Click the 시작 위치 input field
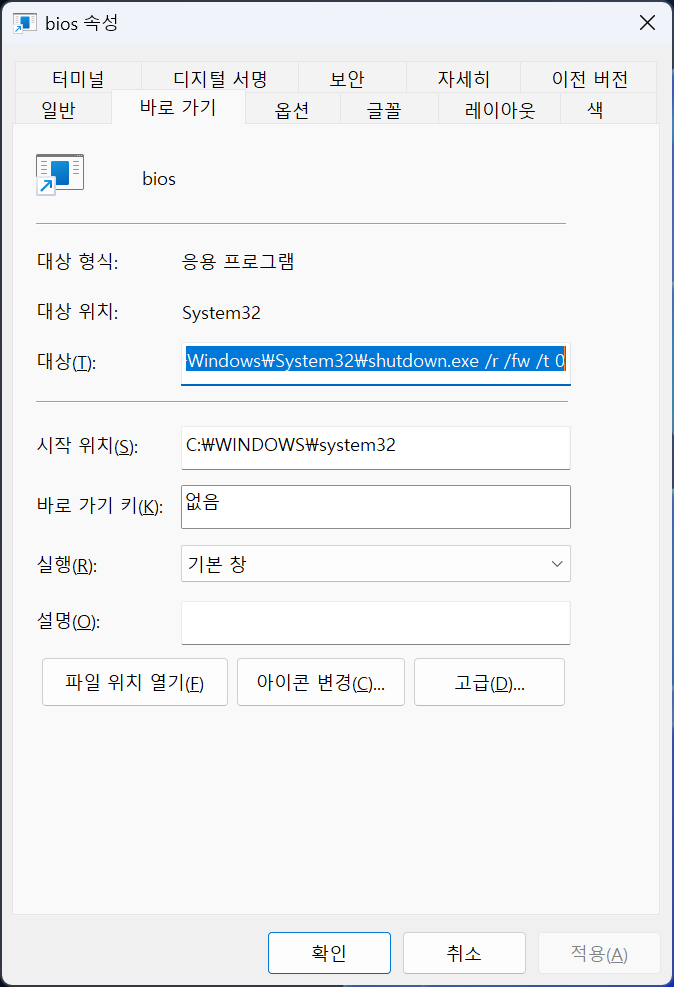The image size is (674, 987). tap(376, 448)
